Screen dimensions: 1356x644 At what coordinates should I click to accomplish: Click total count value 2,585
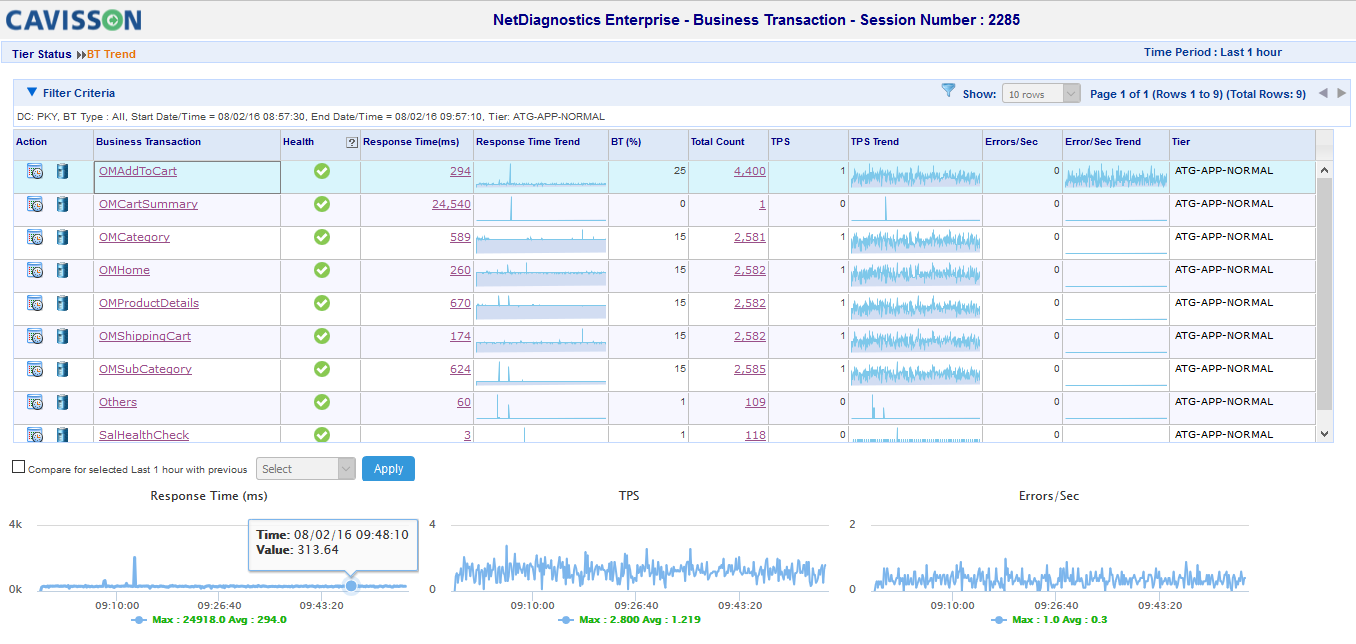click(750, 369)
